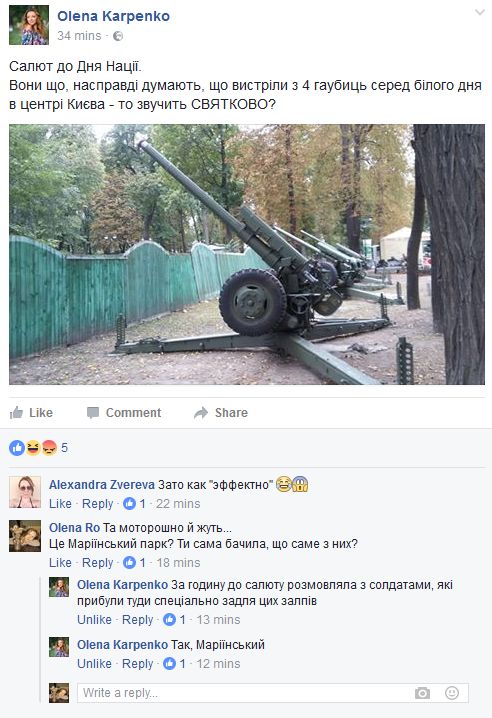
Task: Open Olena Karpenko's profile picture on the post
Action: click(29, 25)
